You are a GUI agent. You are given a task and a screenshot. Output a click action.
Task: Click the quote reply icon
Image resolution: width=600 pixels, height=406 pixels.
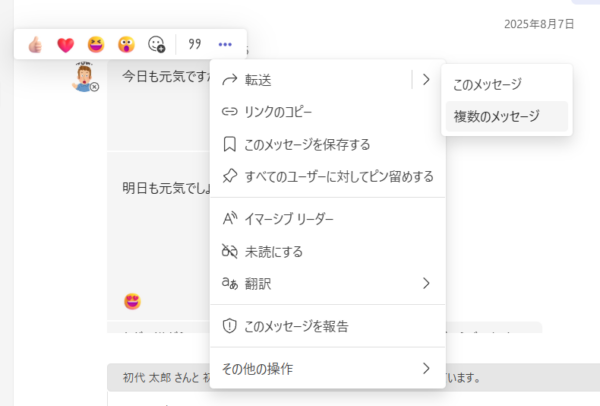[x=196, y=44]
